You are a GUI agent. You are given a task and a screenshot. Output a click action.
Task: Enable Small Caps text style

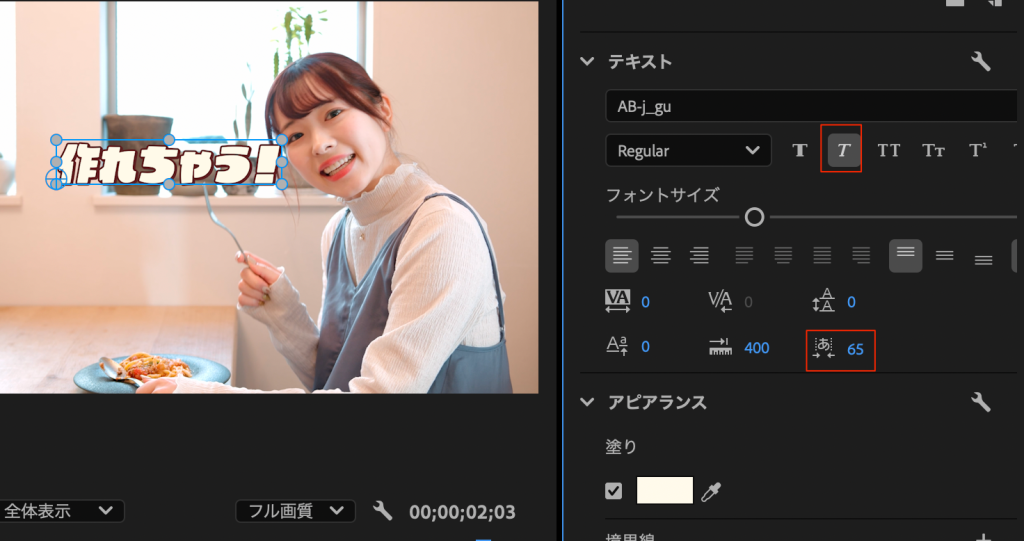[x=933, y=151]
